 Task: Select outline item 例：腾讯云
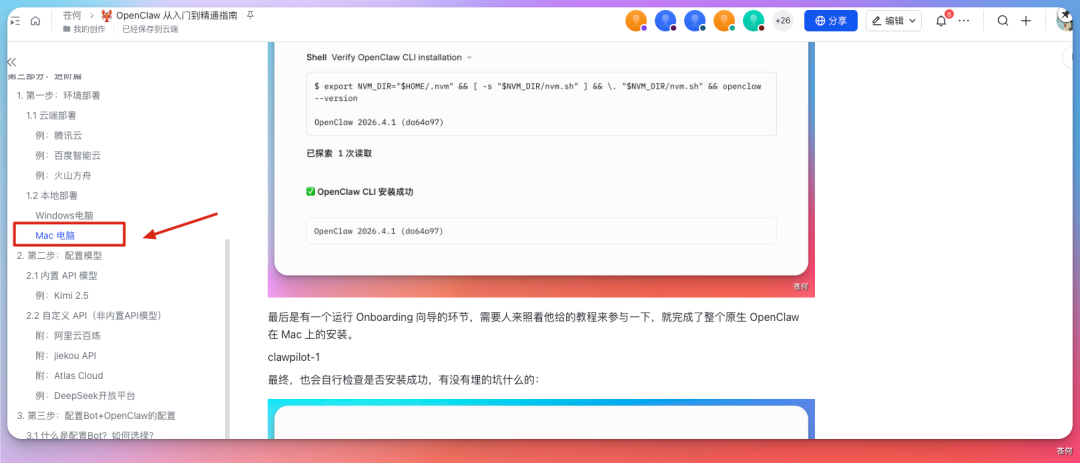pyautogui.click(x=59, y=135)
